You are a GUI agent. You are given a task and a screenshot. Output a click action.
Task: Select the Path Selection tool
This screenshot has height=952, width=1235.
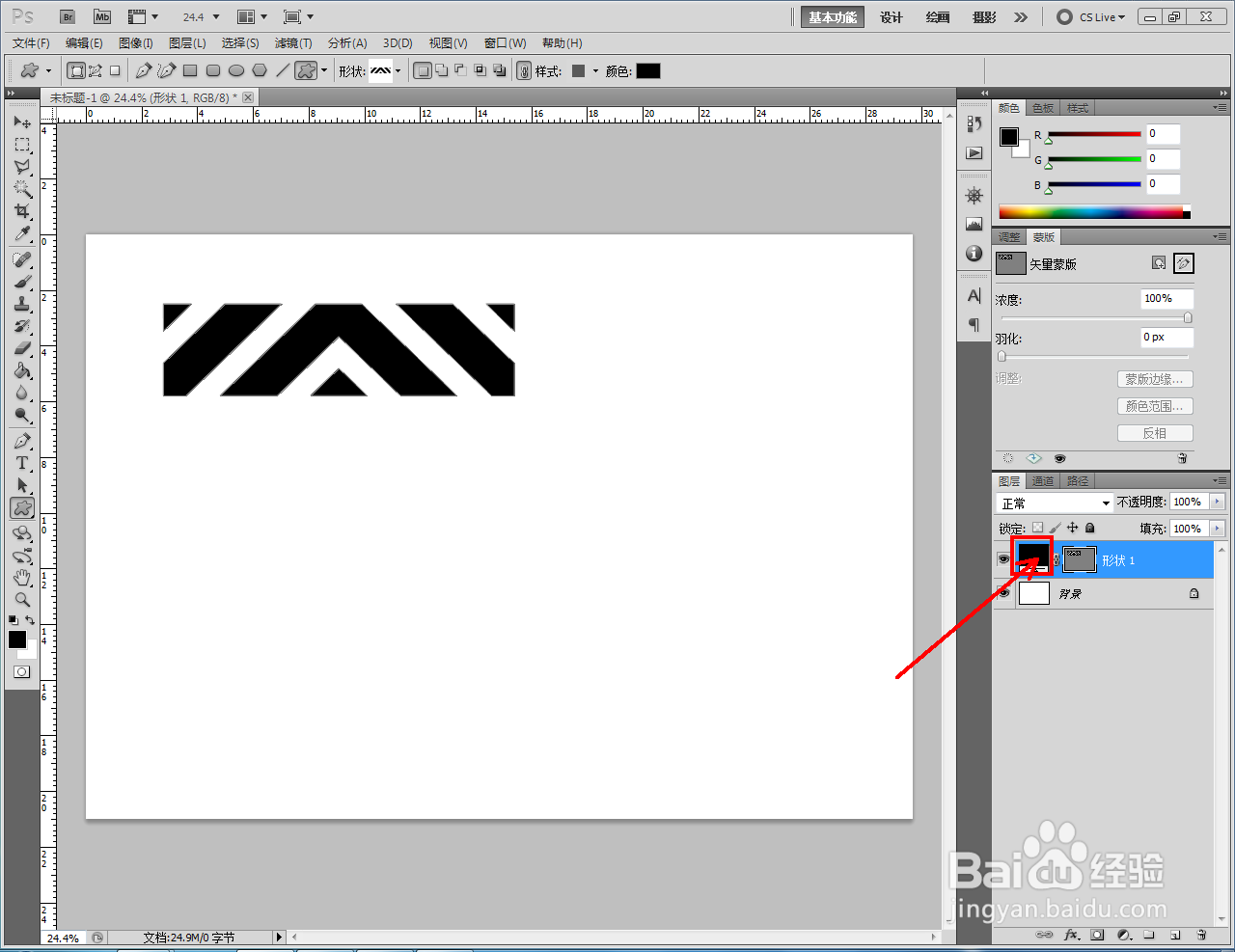point(22,486)
